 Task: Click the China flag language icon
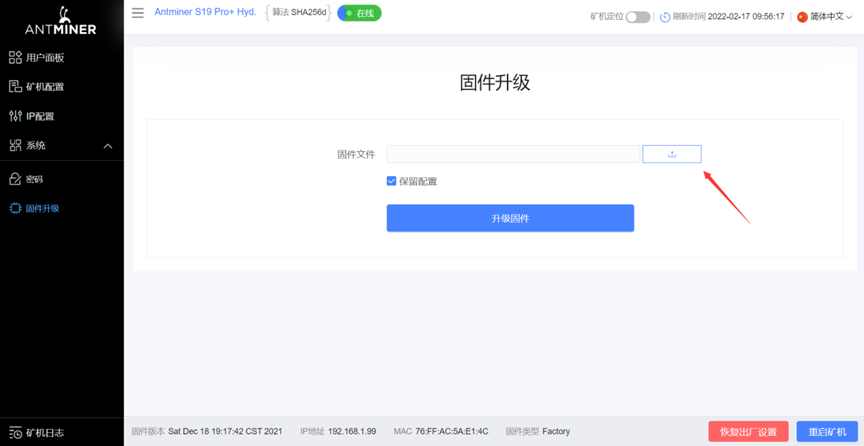coord(802,17)
